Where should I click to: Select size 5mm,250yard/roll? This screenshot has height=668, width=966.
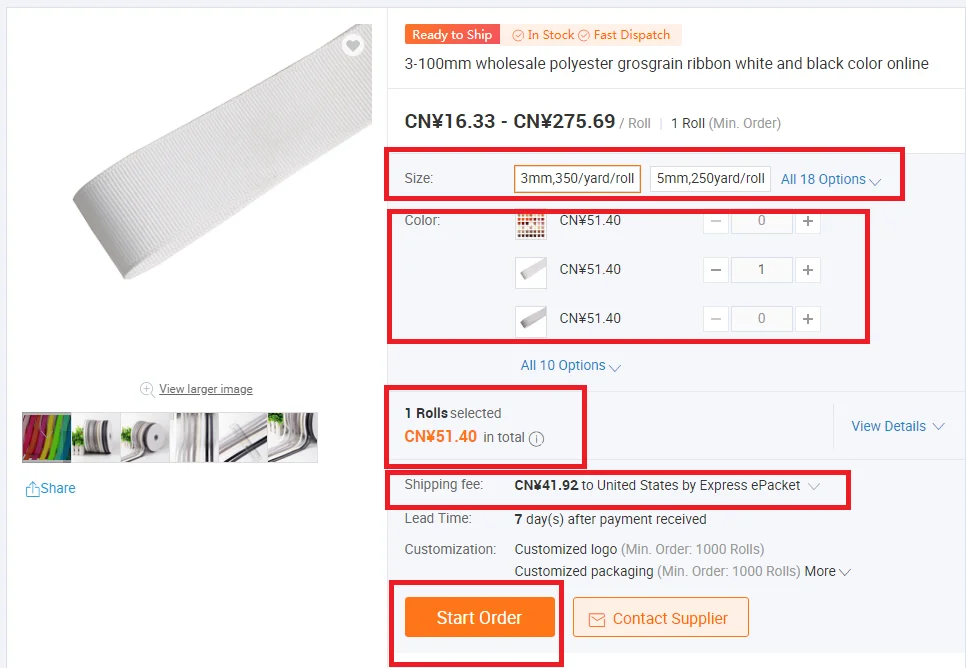710,179
